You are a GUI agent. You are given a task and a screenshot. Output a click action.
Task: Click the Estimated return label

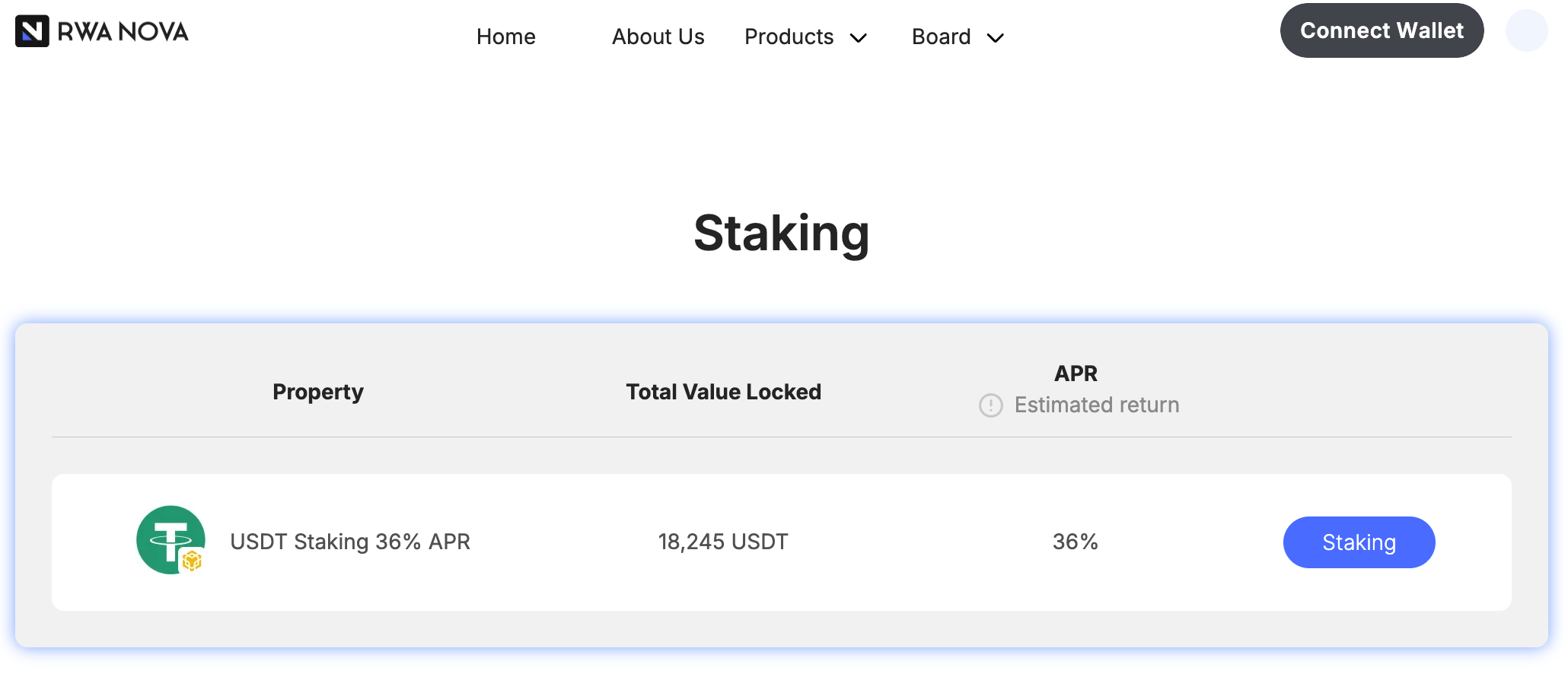[x=1097, y=405]
